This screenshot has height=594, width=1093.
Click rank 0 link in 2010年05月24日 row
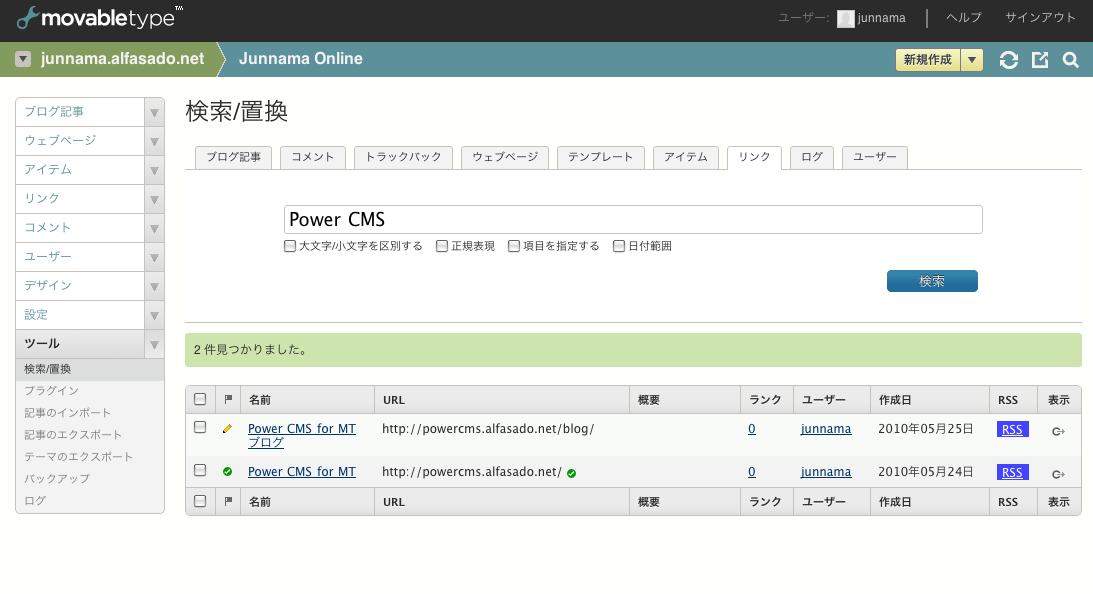(x=751, y=472)
